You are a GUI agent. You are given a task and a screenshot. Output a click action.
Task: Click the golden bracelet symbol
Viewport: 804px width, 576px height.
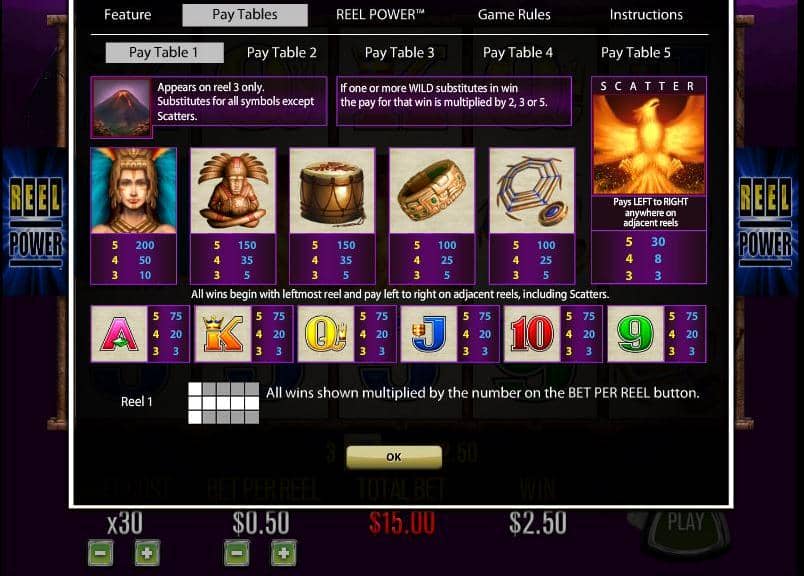coord(432,191)
